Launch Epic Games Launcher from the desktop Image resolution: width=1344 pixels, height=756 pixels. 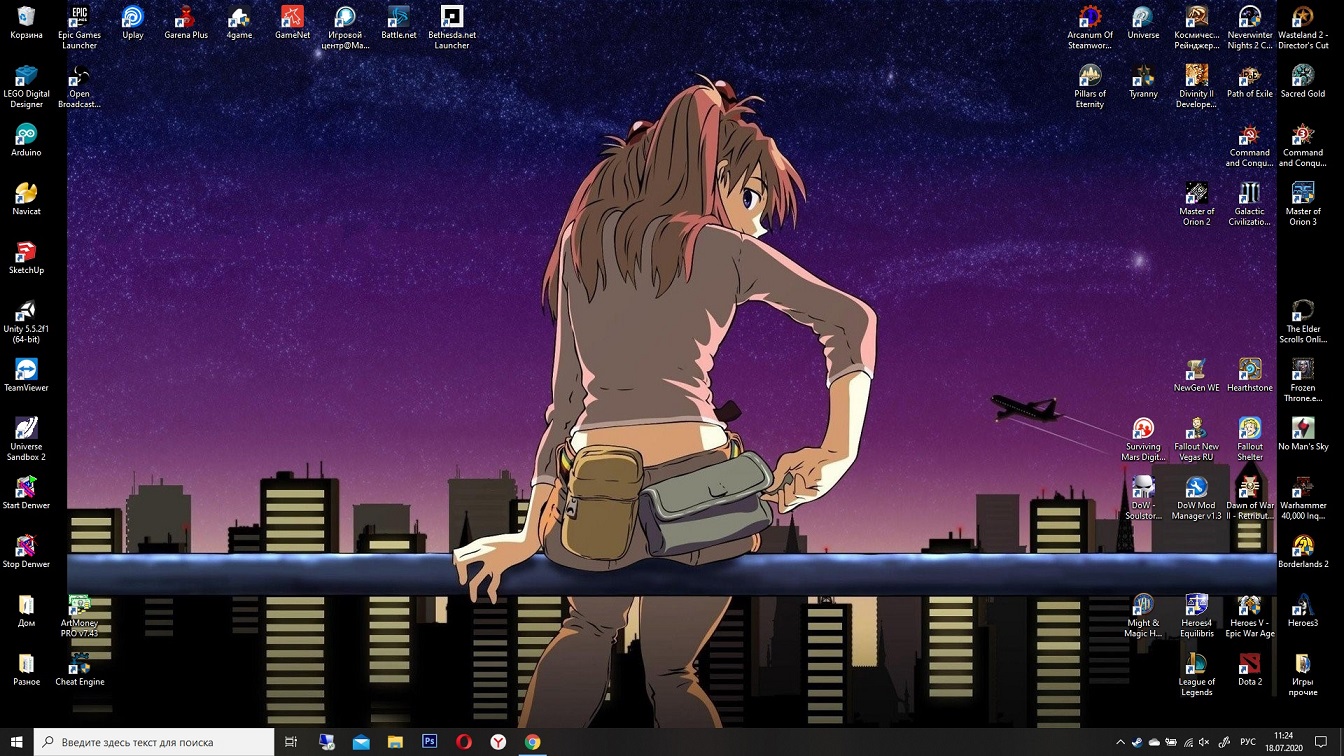(79, 28)
